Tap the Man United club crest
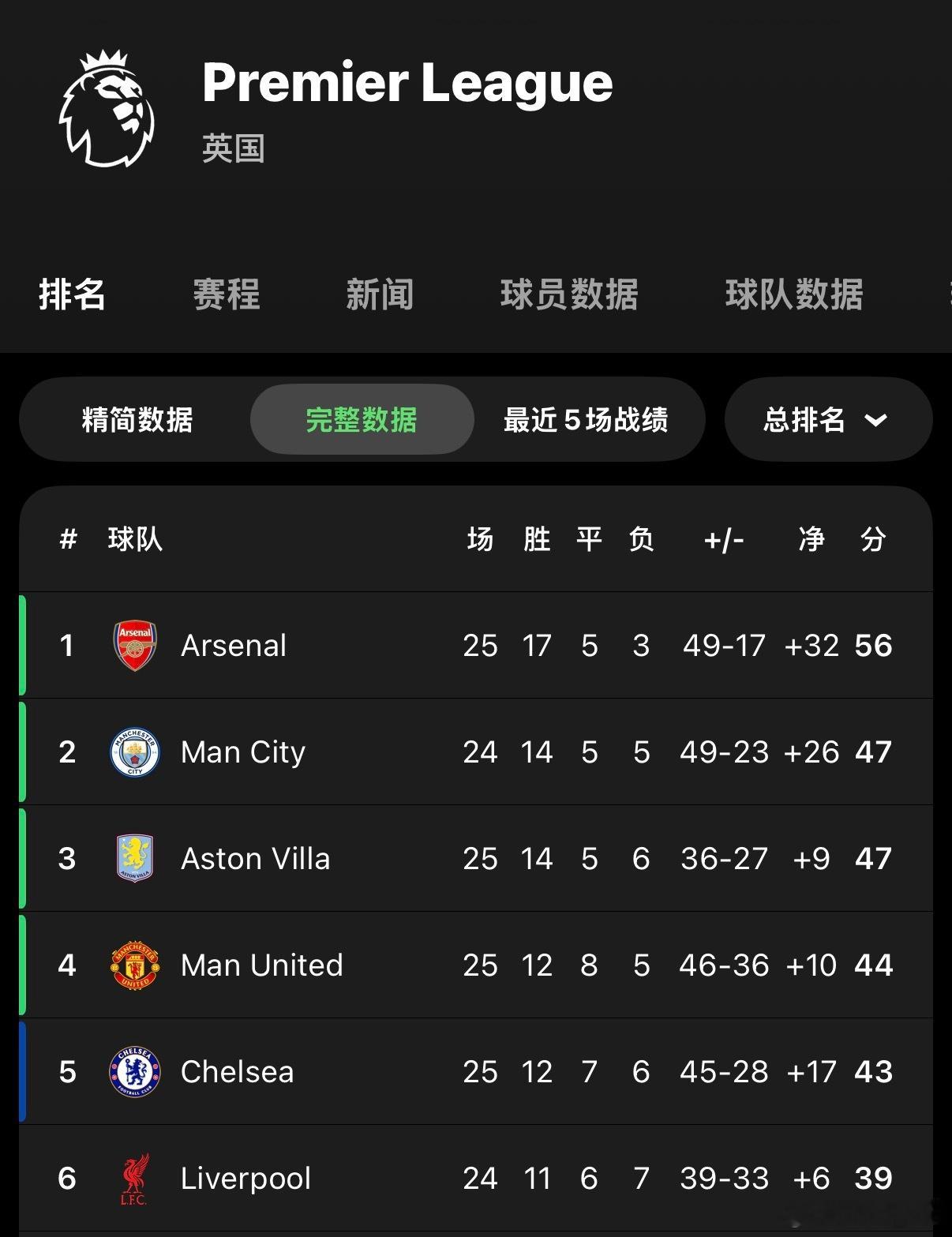The height and width of the screenshot is (1237, 952). click(x=135, y=965)
